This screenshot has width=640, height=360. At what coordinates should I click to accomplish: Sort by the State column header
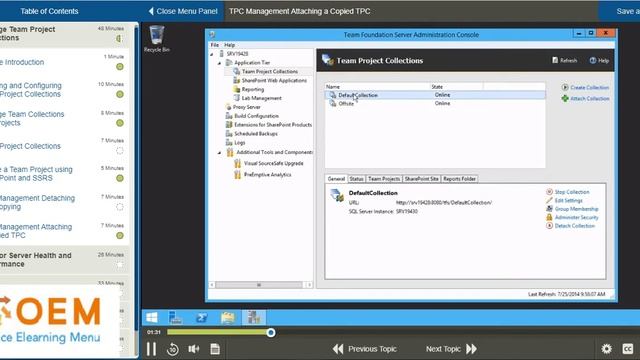click(x=457, y=87)
